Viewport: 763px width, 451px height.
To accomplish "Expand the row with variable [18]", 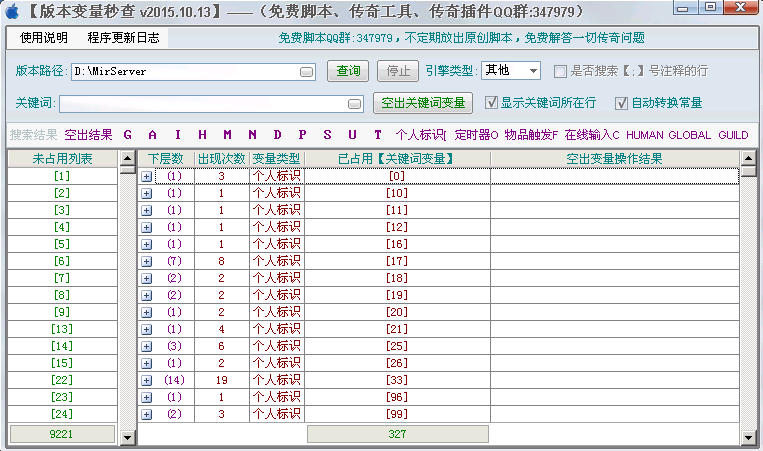I will pyautogui.click(x=146, y=279).
